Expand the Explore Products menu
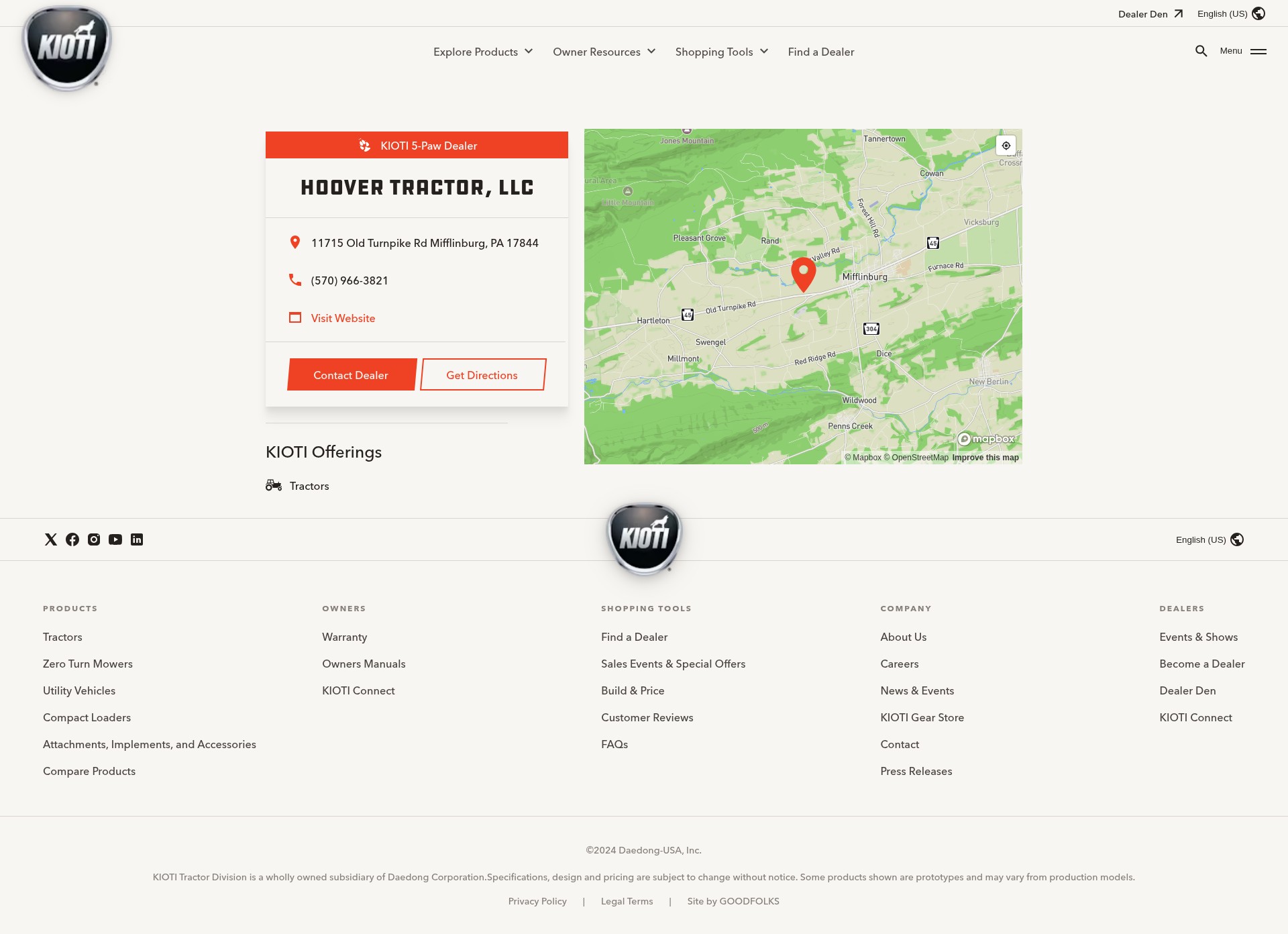The width and height of the screenshot is (1288, 934). coord(483,52)
